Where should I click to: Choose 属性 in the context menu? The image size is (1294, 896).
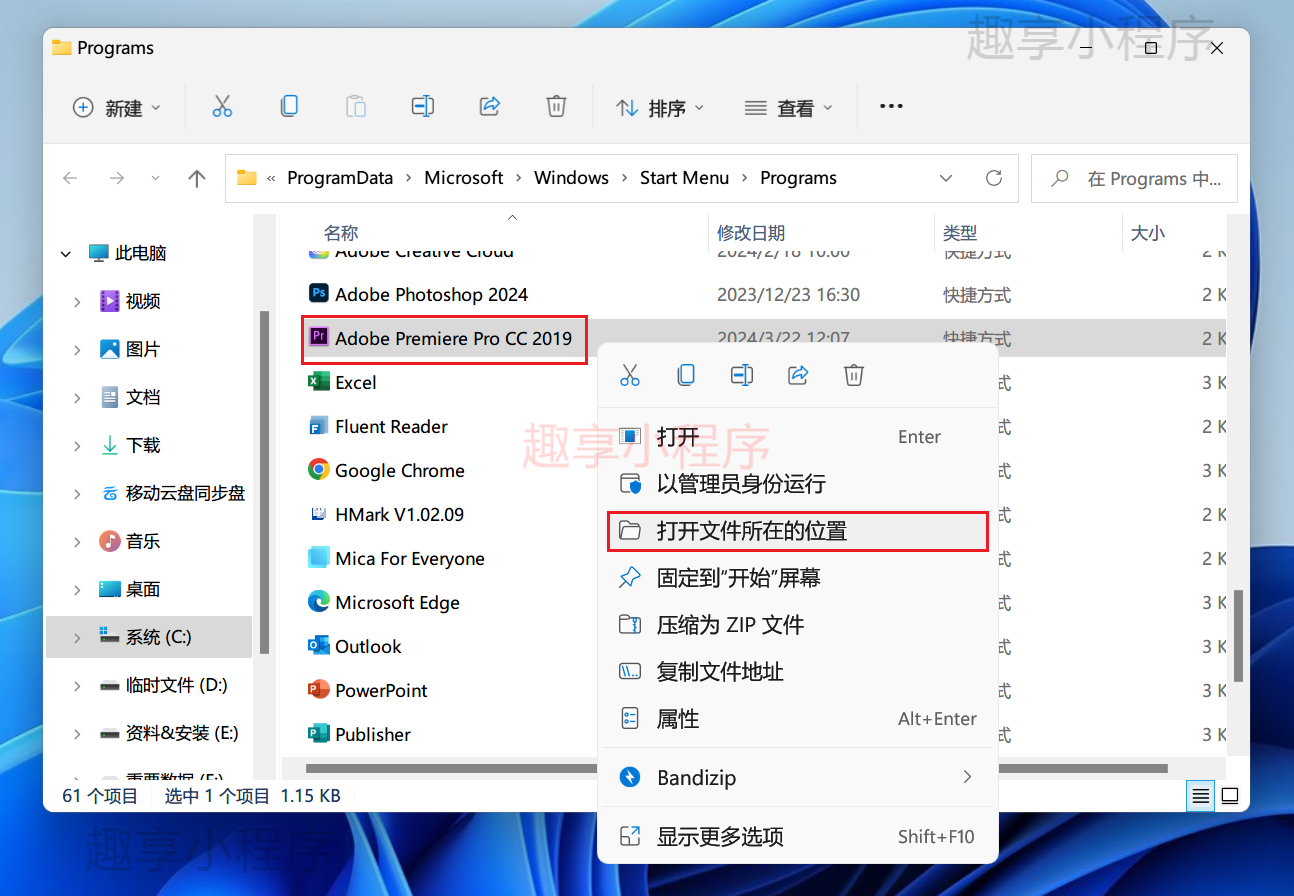[798, 719]
